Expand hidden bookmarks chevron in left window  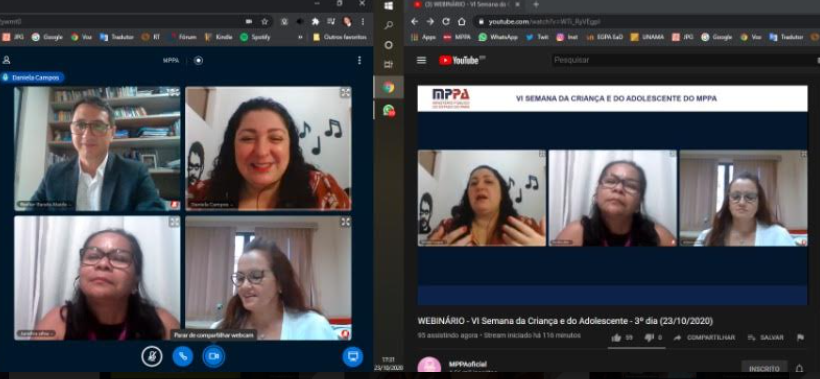pyautogui.click(x=301, y=37)
